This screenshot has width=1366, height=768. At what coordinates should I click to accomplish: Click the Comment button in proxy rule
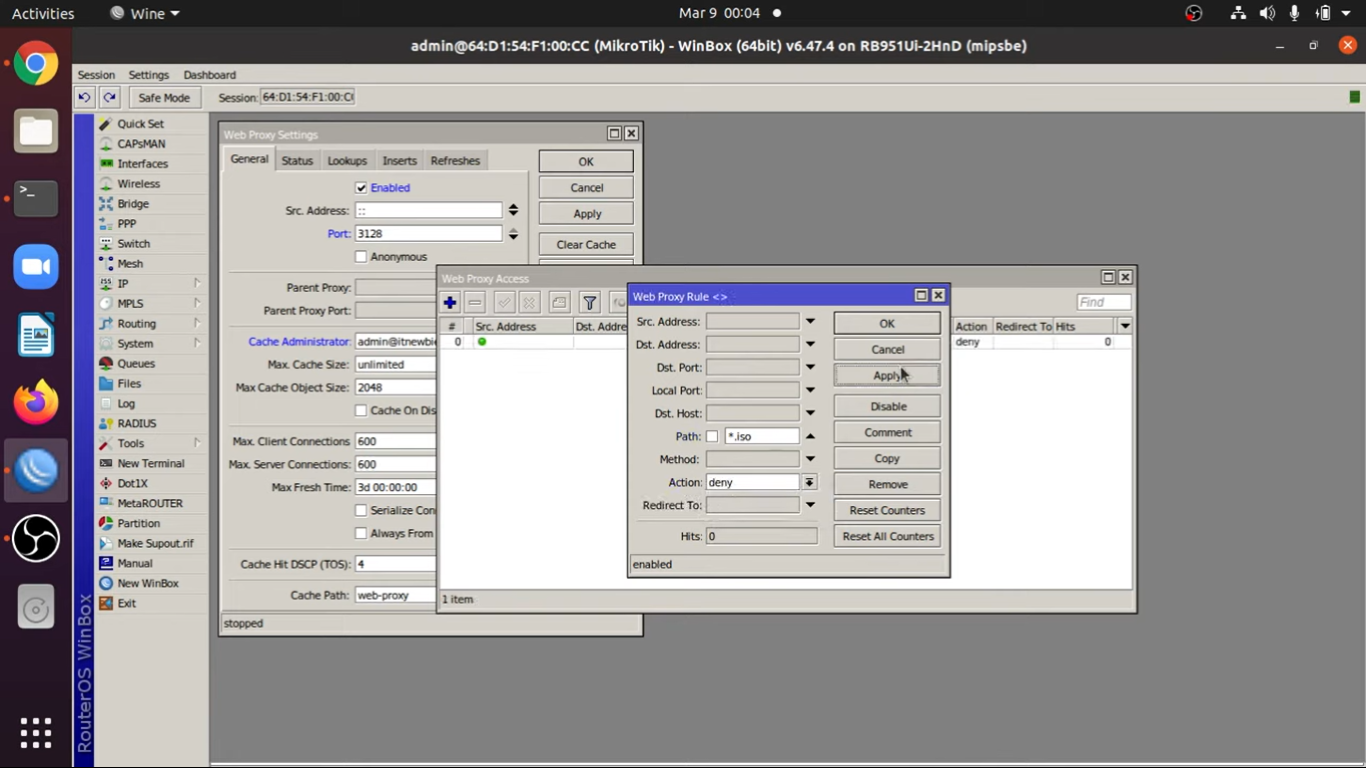(x=887, y=433)
